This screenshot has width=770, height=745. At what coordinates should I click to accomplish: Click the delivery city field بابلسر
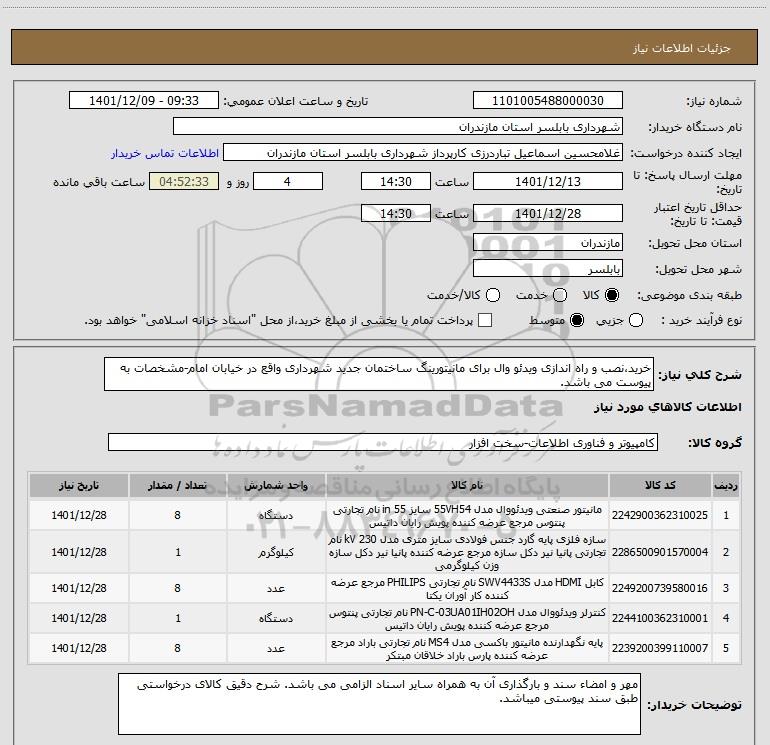point(548,269)
